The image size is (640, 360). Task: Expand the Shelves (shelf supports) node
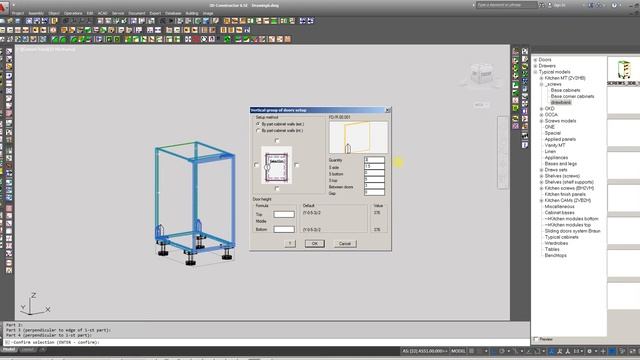pyautogui.click(x=542, y=182)
